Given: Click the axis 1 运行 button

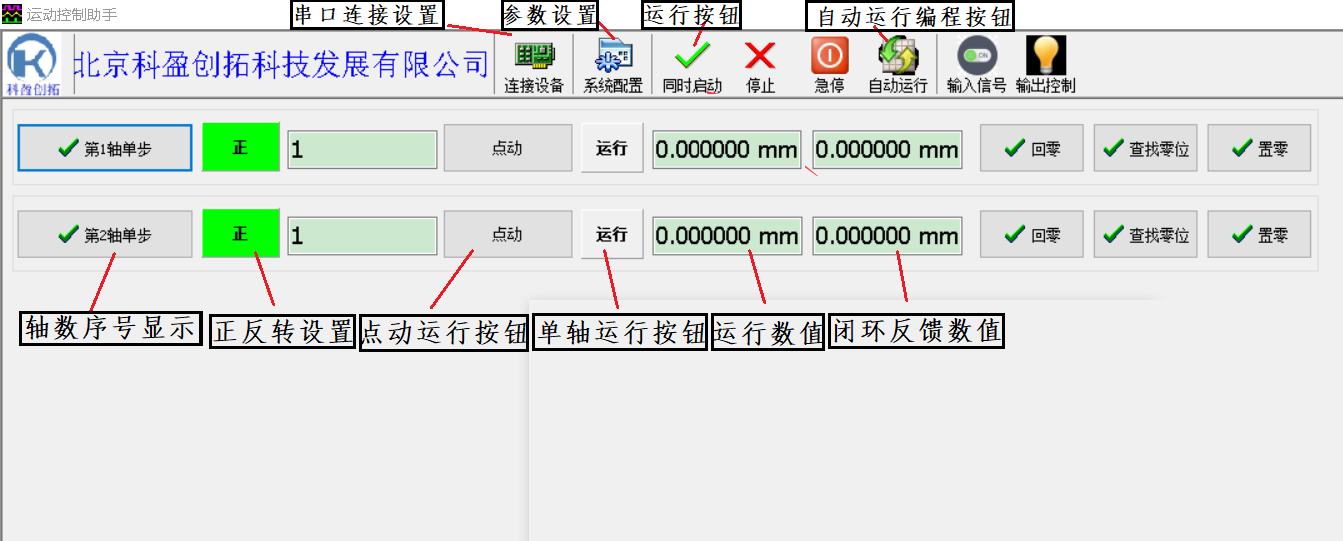Looking at the screenshot, I should click(612, 149).
